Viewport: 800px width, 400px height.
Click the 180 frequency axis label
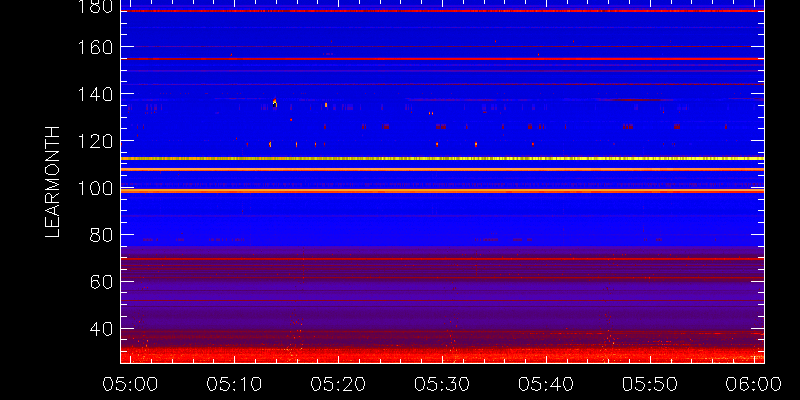click(x=95, y=7)
